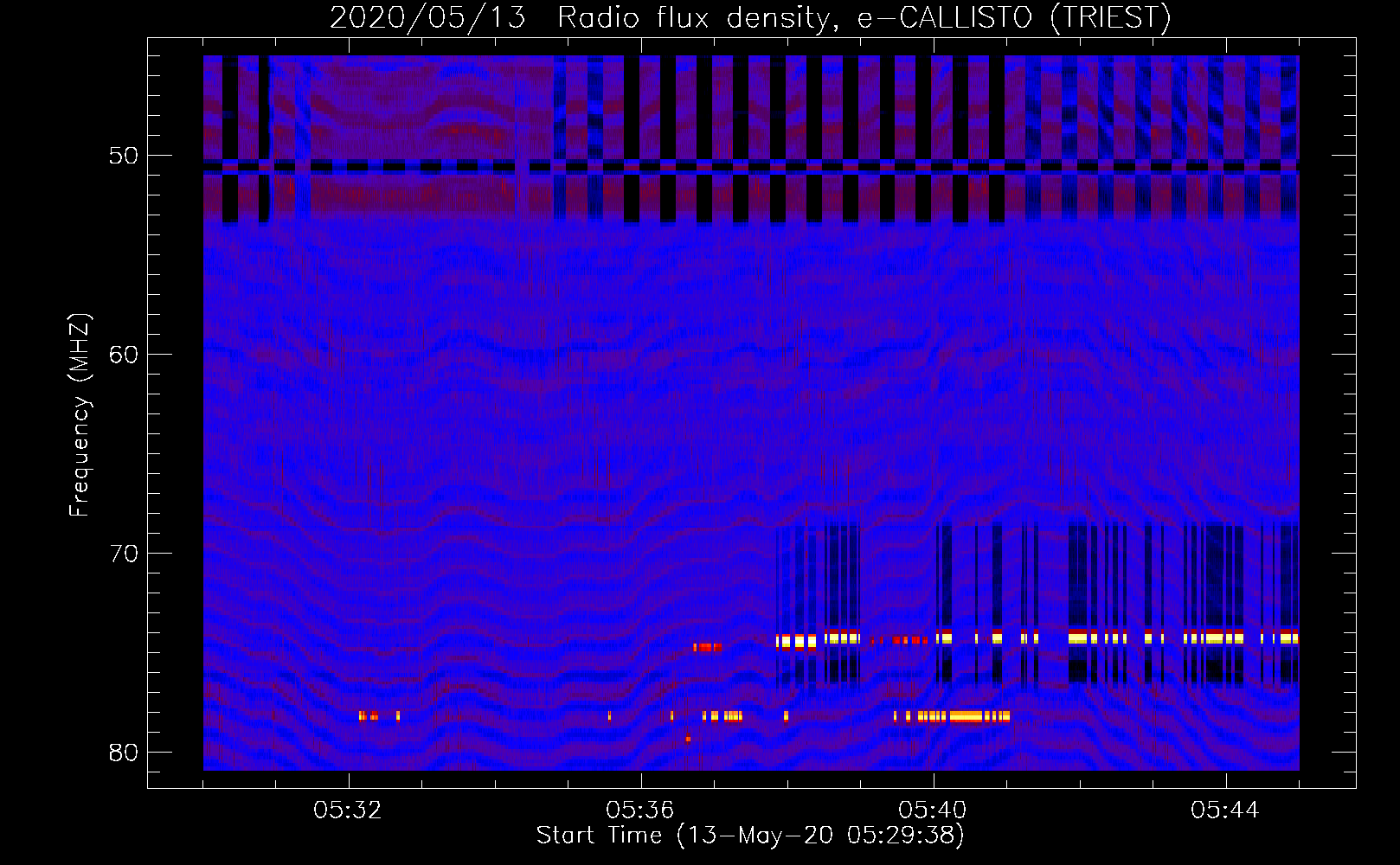Click the 'Start Time (13-May-20 05:29:38)' label
1400x865 pixels.
click(x=750, y=836)
